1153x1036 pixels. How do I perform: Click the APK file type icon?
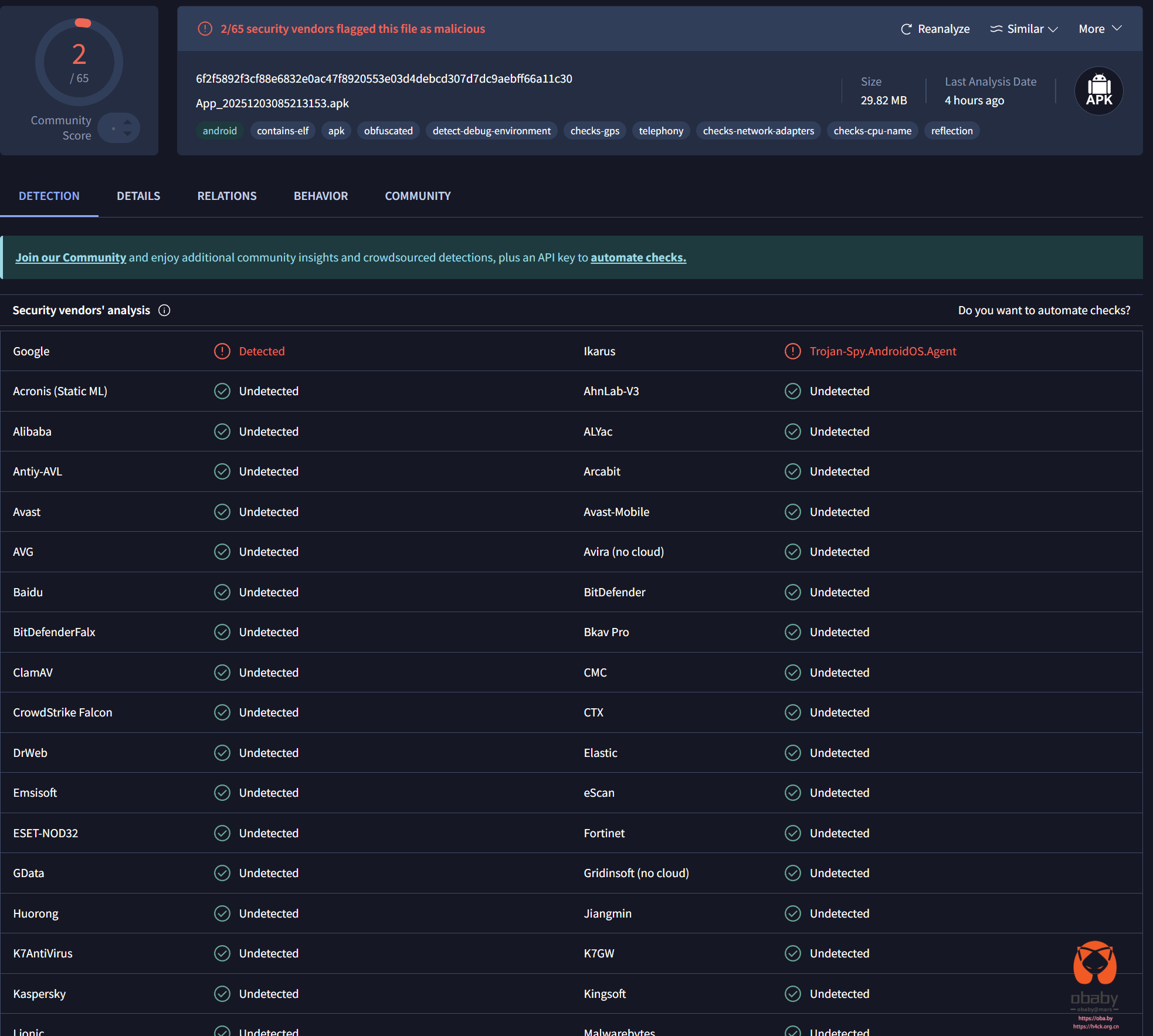pos(1098,91)
